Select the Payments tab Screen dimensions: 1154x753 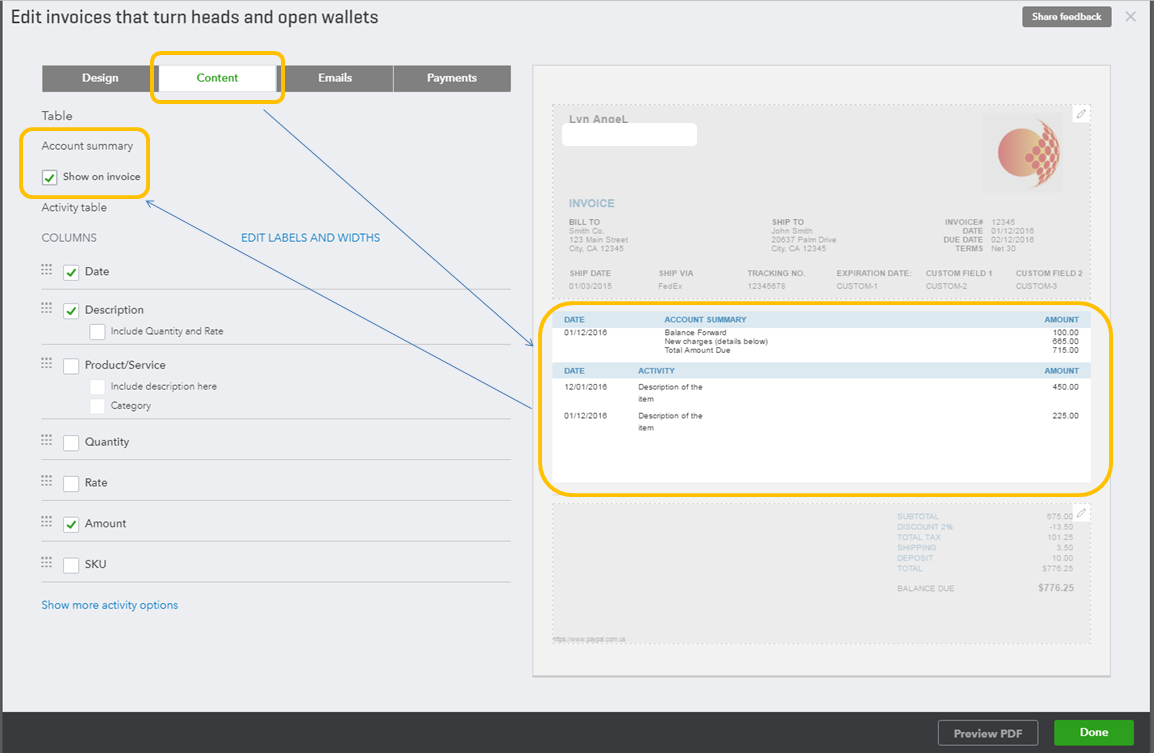[x=452, y=78]
